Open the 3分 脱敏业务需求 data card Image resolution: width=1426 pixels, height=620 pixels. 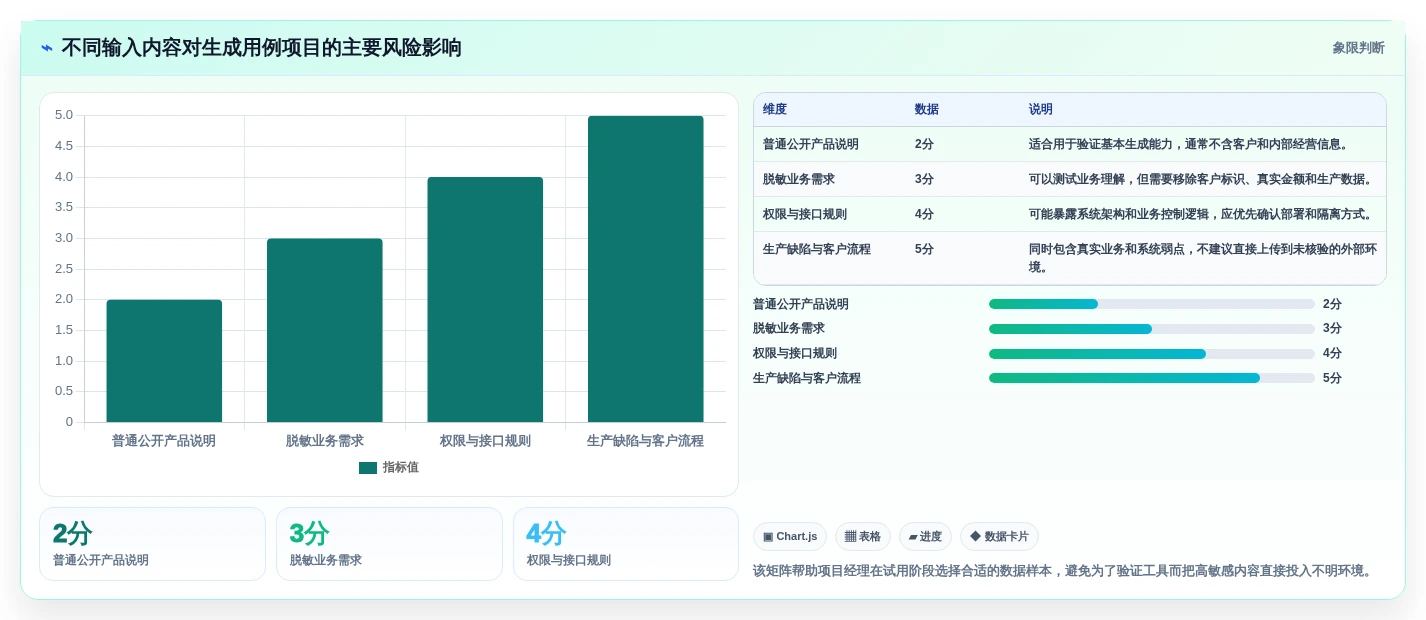coord(389,544)
